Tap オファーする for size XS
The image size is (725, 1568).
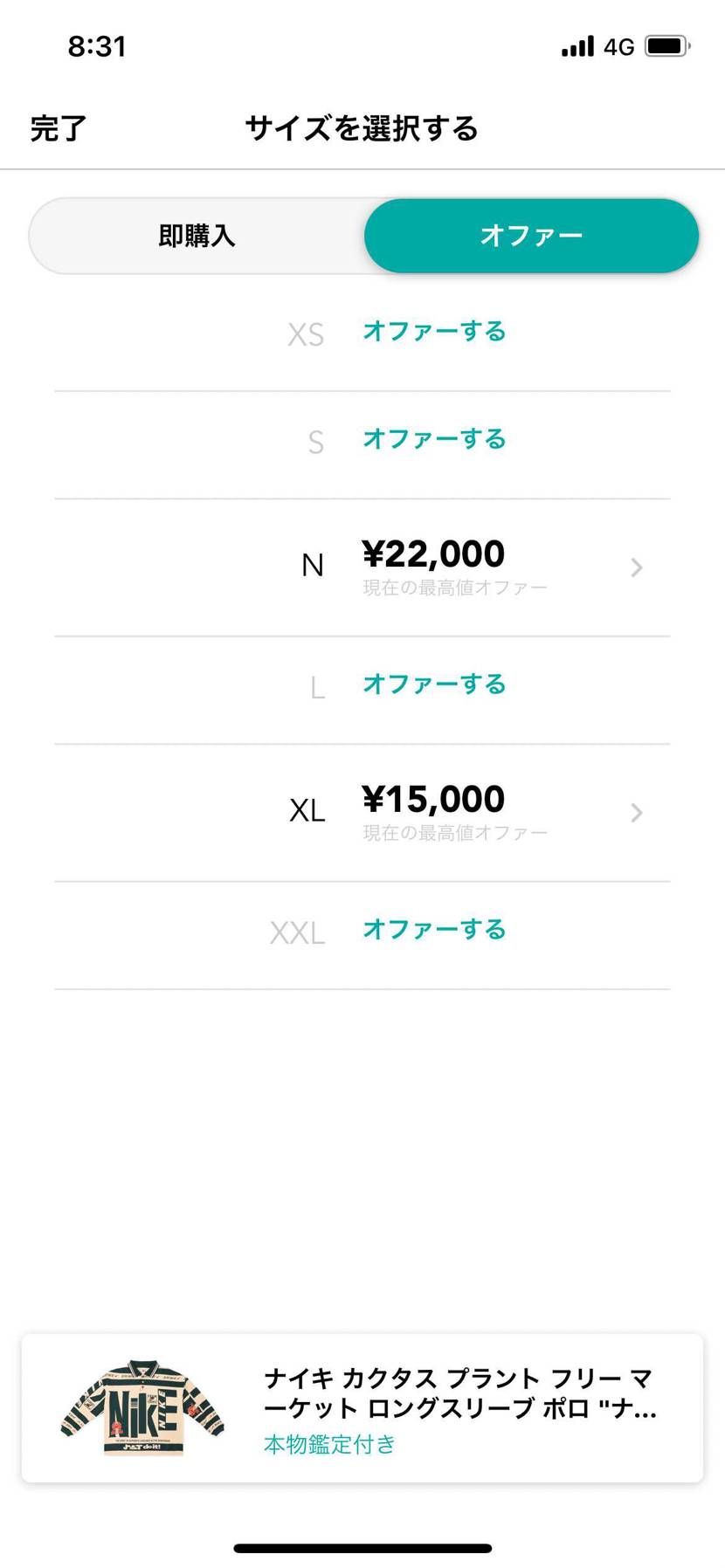click(434, 332)
